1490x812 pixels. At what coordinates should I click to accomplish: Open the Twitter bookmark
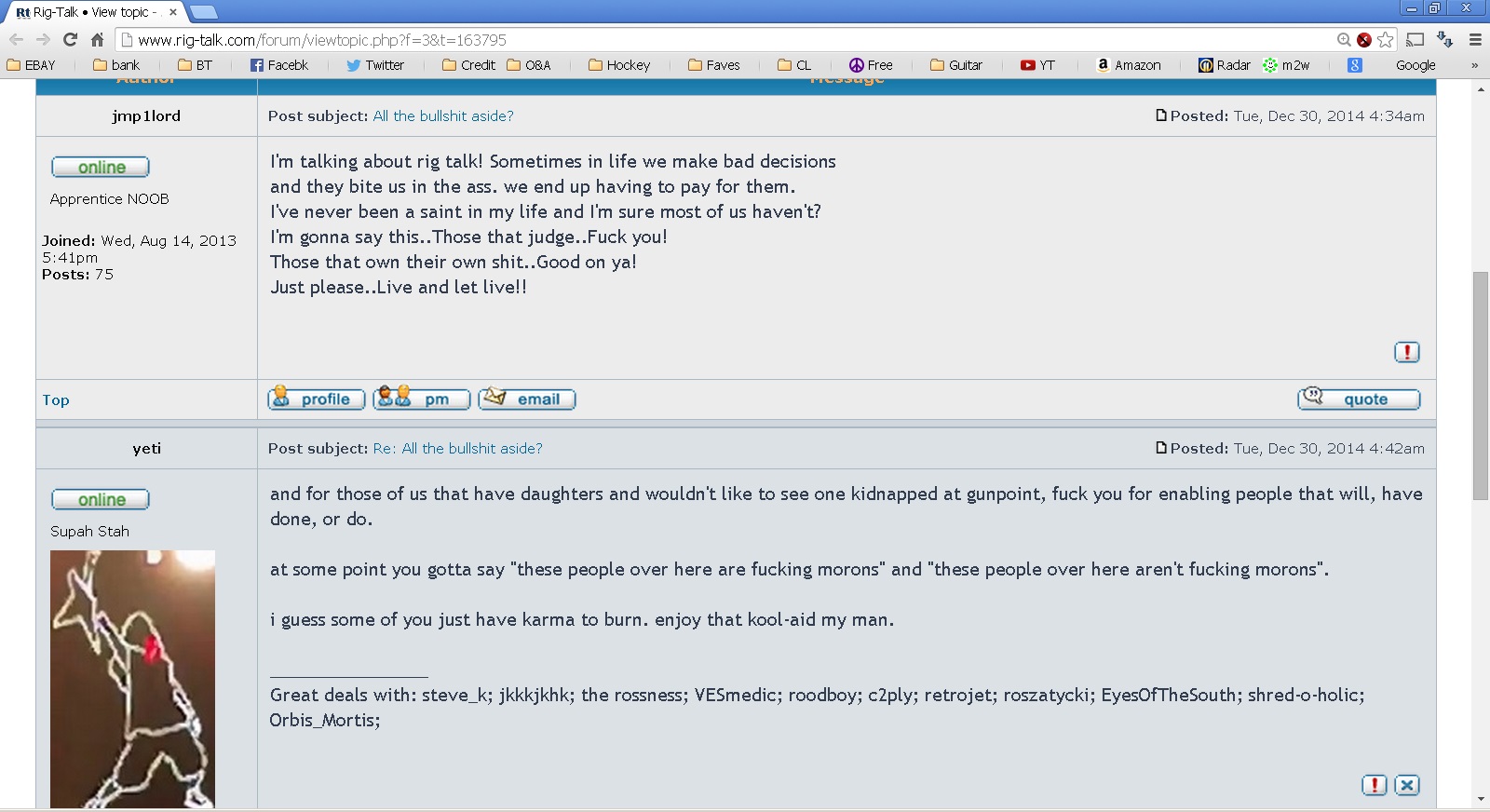[375, 65]
